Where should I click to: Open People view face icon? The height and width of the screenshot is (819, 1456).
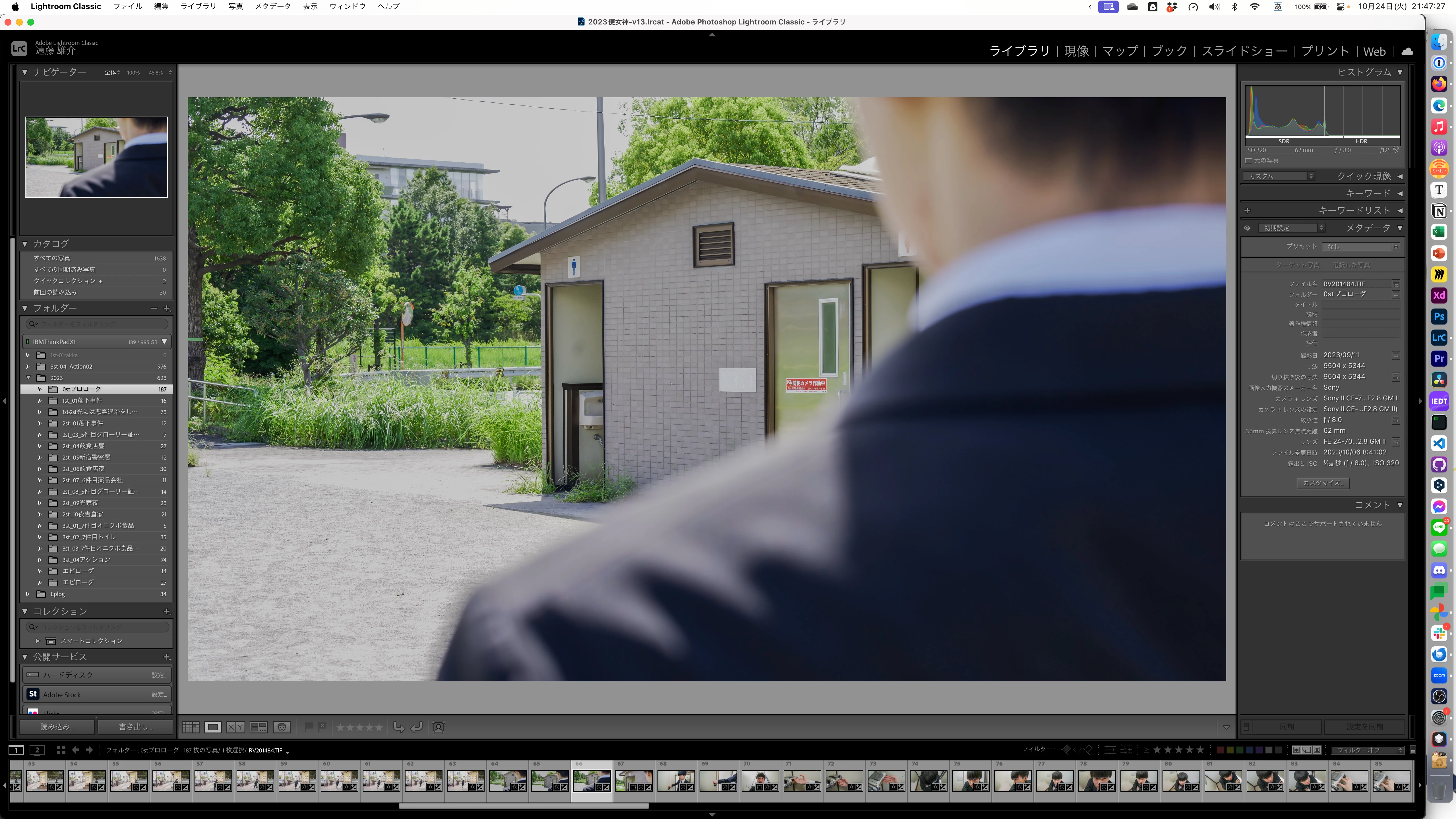click(x=282, y=727)
